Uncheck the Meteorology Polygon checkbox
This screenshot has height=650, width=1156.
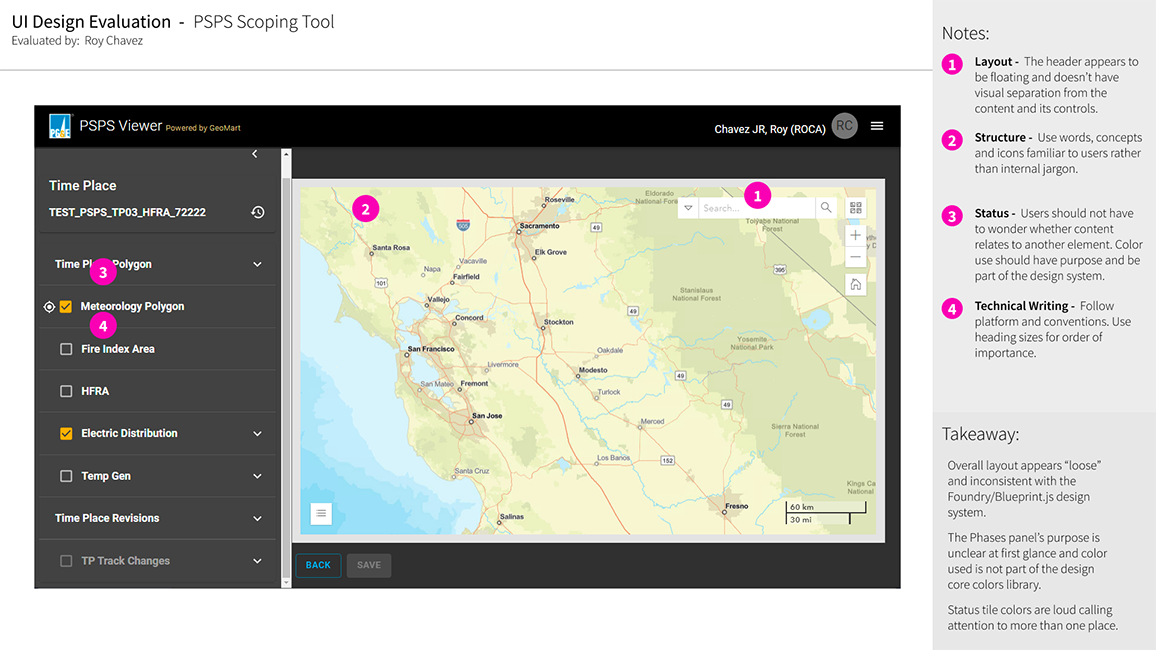tap(68, 306)
